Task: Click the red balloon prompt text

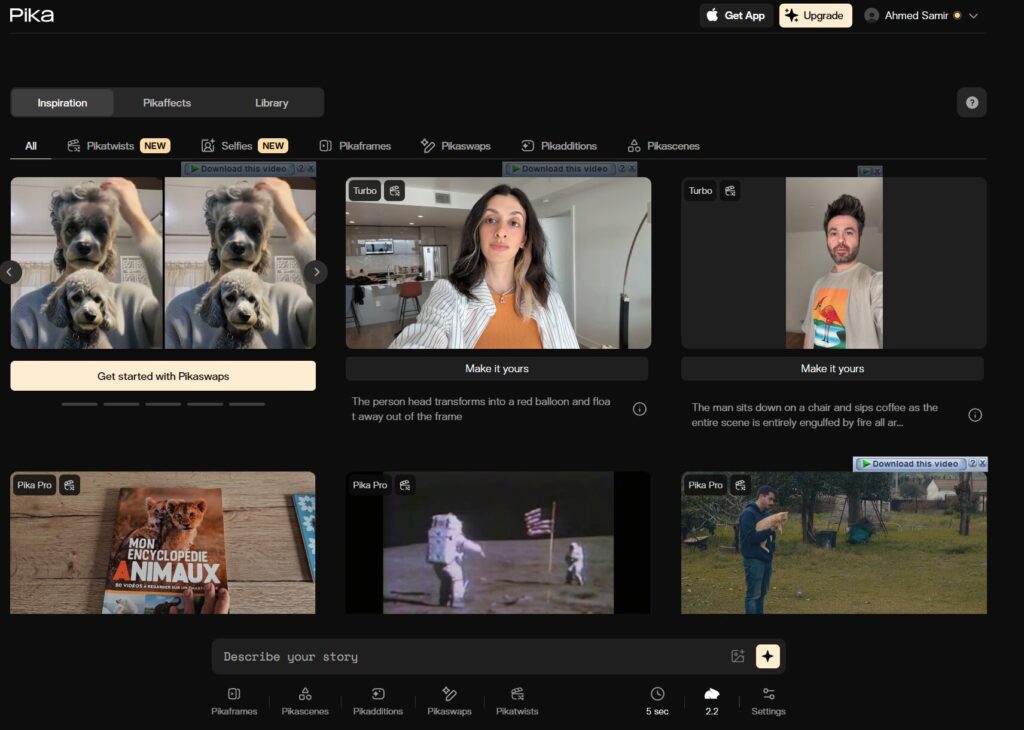Action: click(x=481, y=409)
